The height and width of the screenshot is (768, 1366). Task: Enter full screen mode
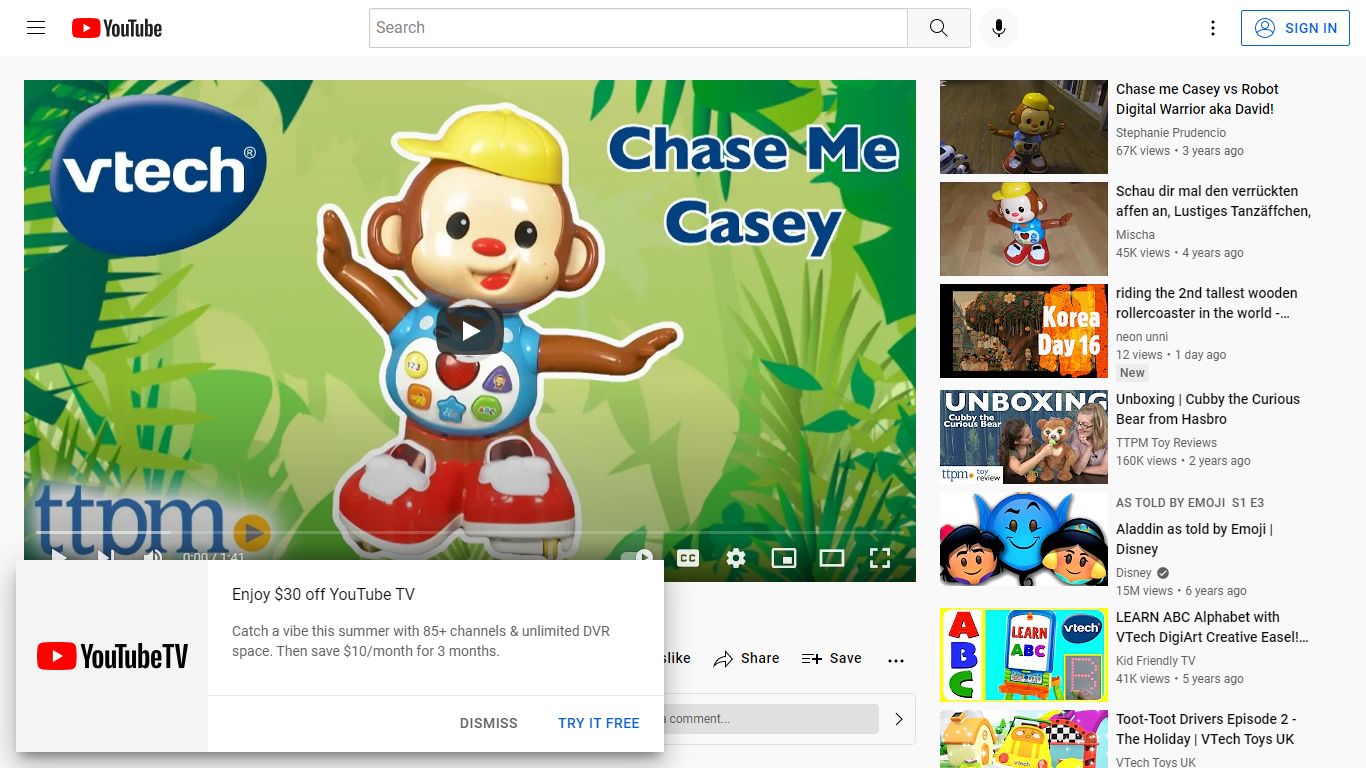[x=880, y=558]
